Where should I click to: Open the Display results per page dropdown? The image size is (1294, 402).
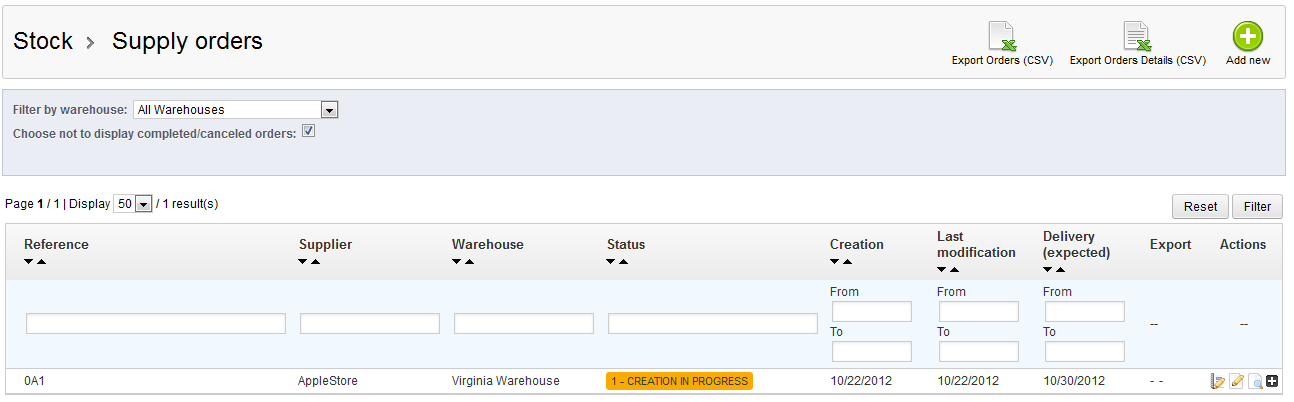[132, 204]
